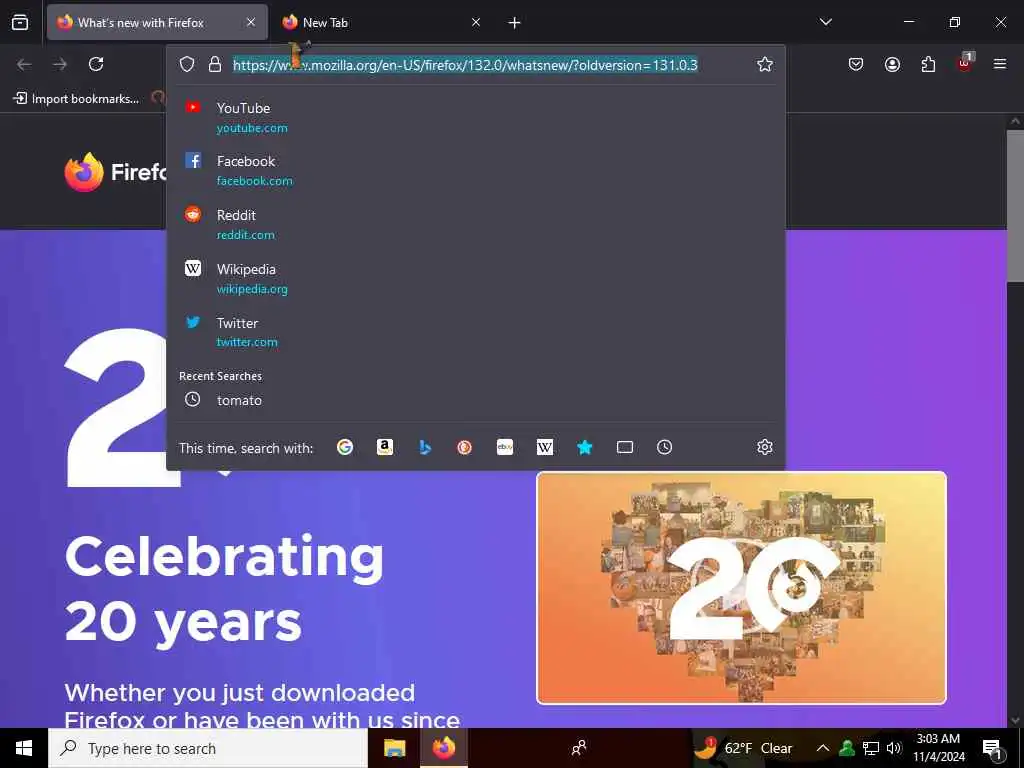Click the 20 years heart collage image
The width and height of the screenshot is (1024, 768).
(x=741, y=588)
